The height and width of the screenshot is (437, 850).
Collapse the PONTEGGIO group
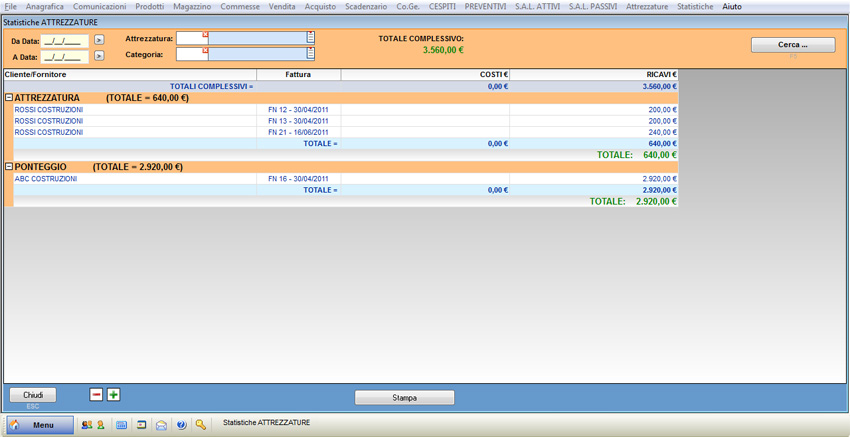(9, 167)
